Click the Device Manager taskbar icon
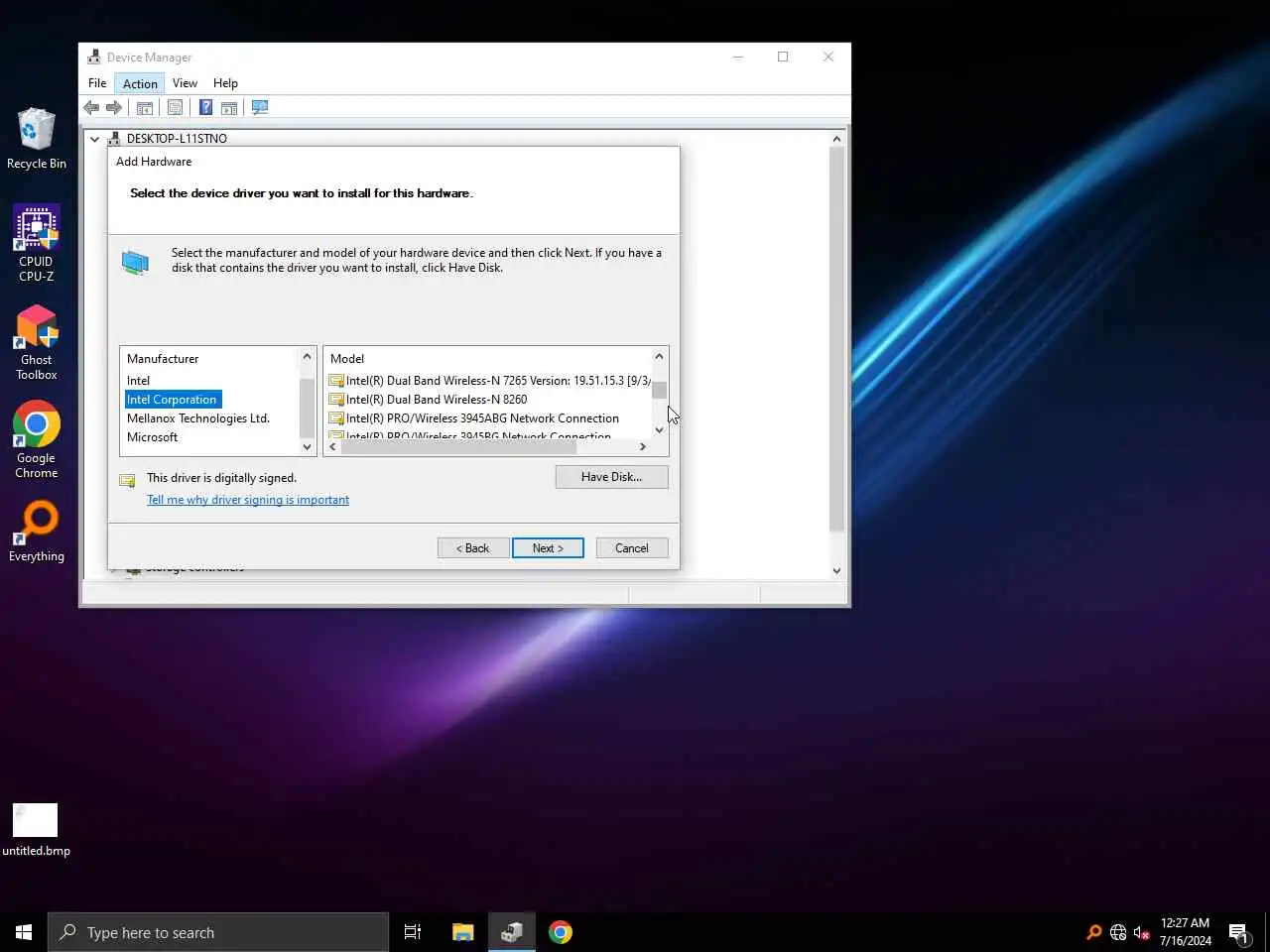Screen dimensions: 1270x952 coord(512,932)
